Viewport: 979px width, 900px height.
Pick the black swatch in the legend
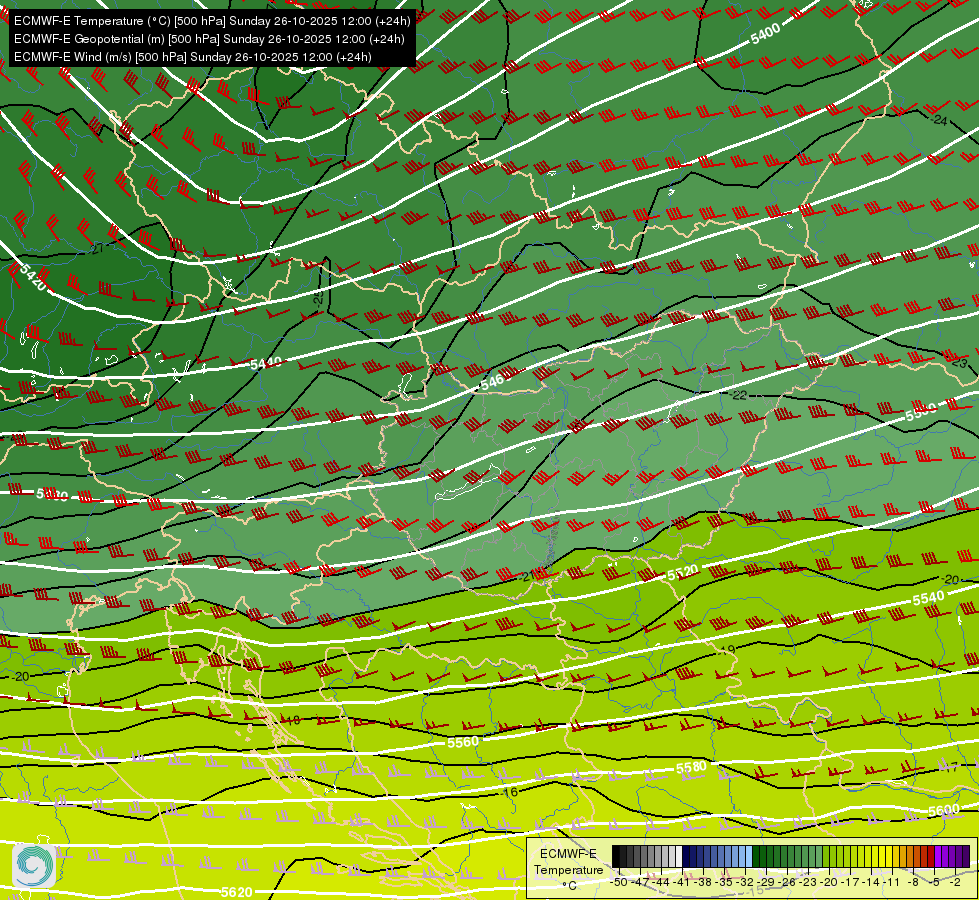(x=616, y=856)
